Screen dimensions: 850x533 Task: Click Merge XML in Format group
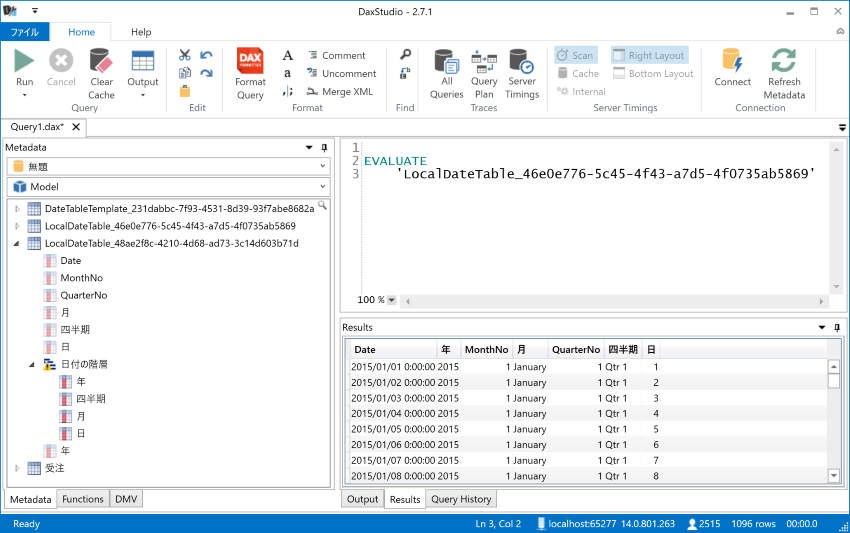[340, 92]
